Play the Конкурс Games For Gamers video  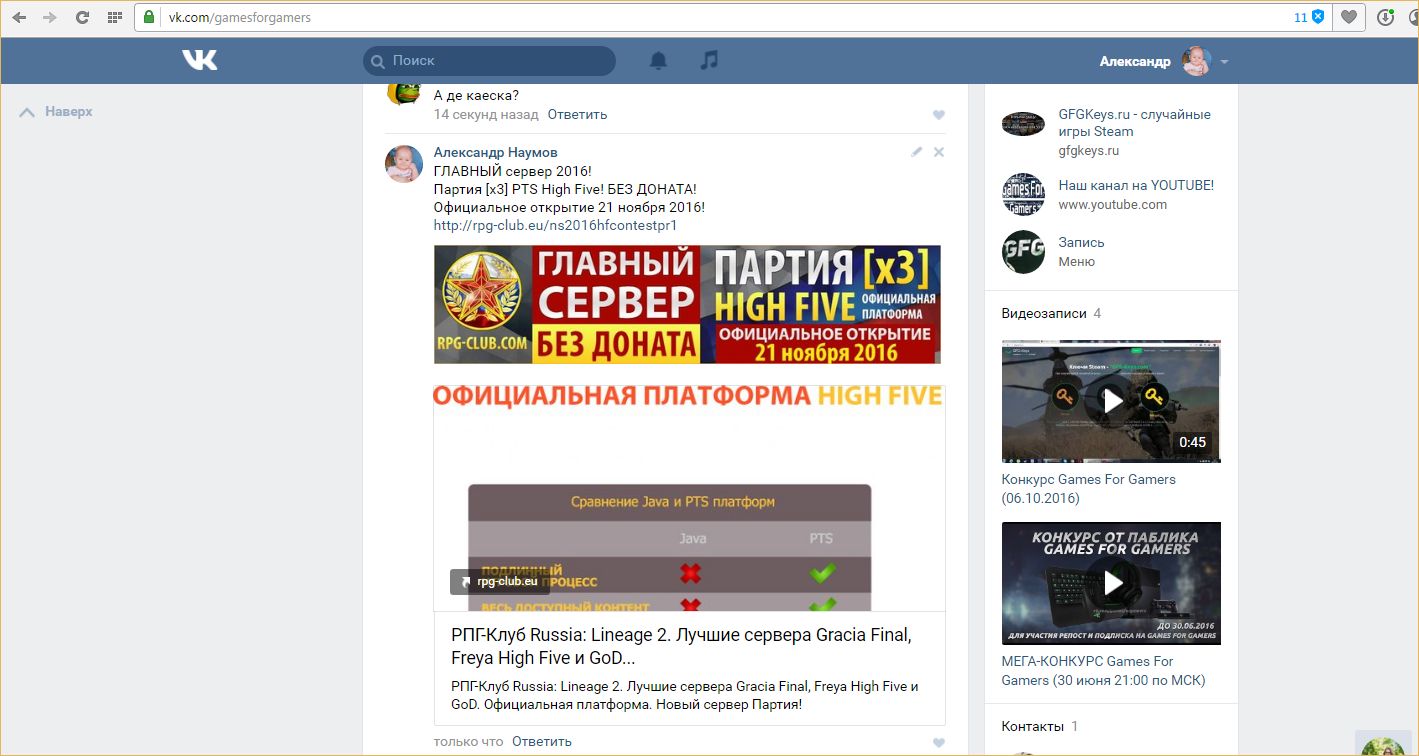click(1111, 401)
